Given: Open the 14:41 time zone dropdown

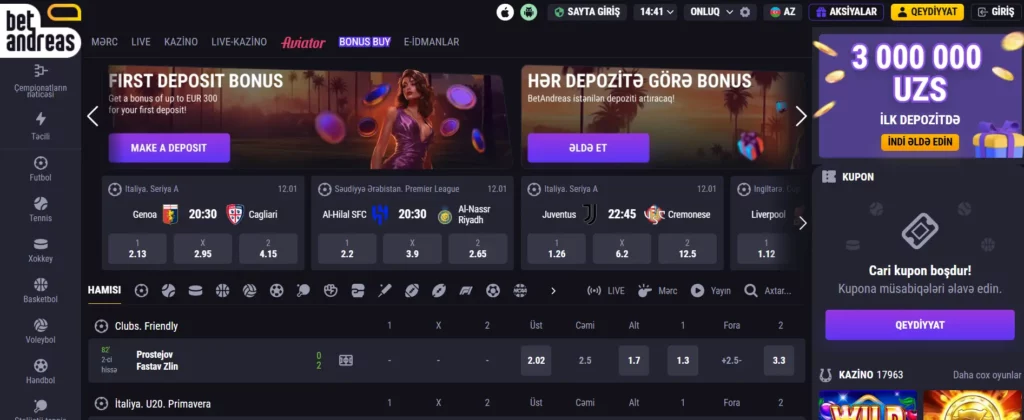Looking at the screenshot, I should tap(657, 12).
